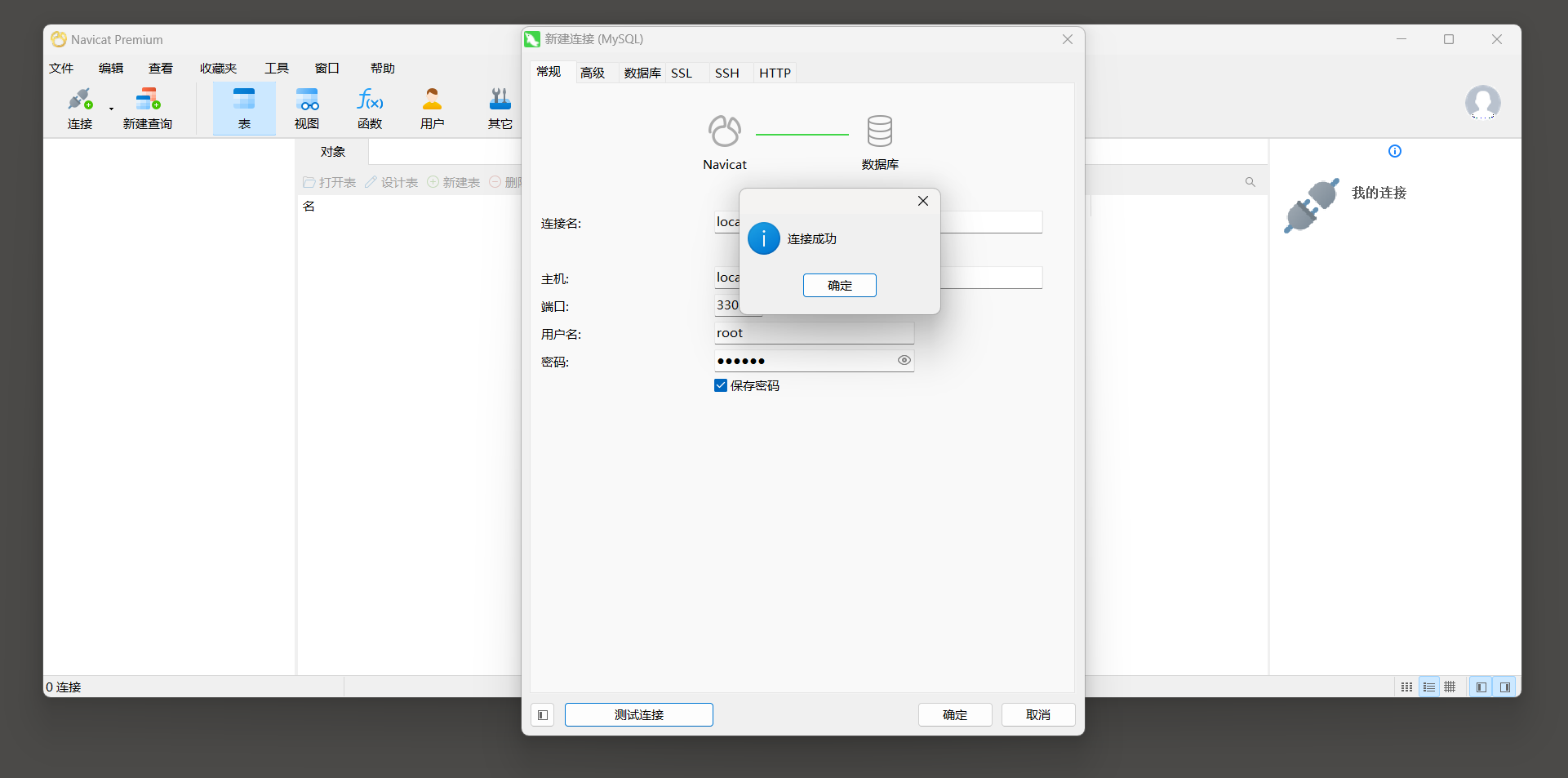Toggle left pane icon in status bar
The image size is (1568, 778).
click(1481, 687)
